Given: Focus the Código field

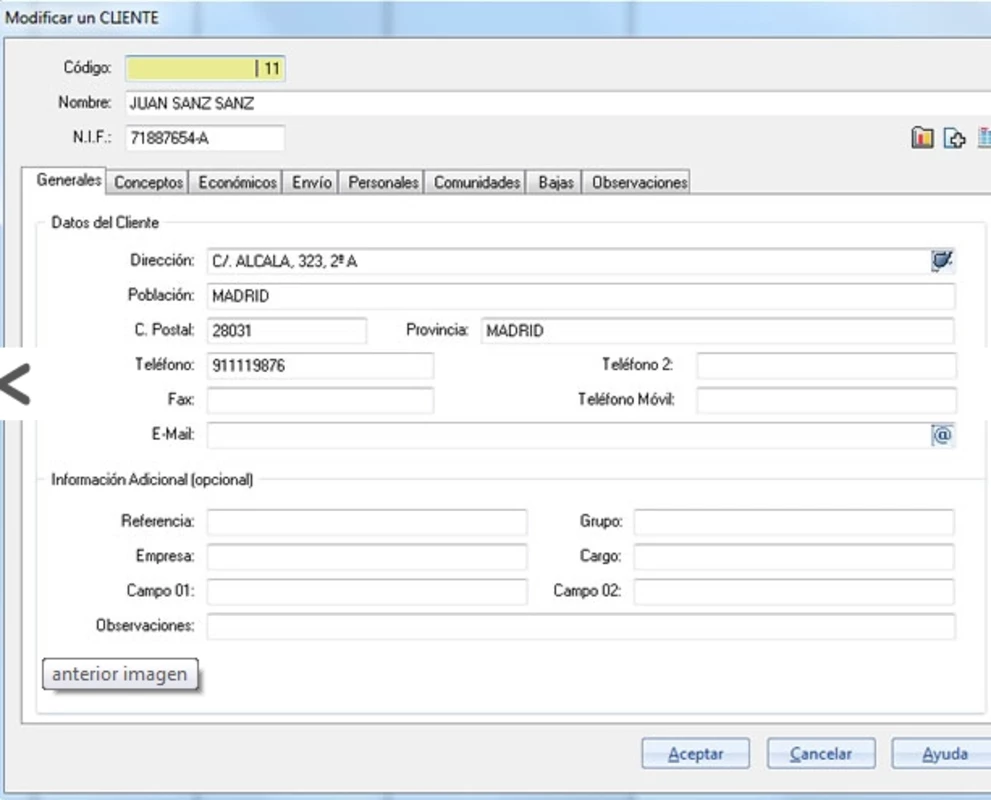Looking at the screenshot, I should click(x=205, y=68).
